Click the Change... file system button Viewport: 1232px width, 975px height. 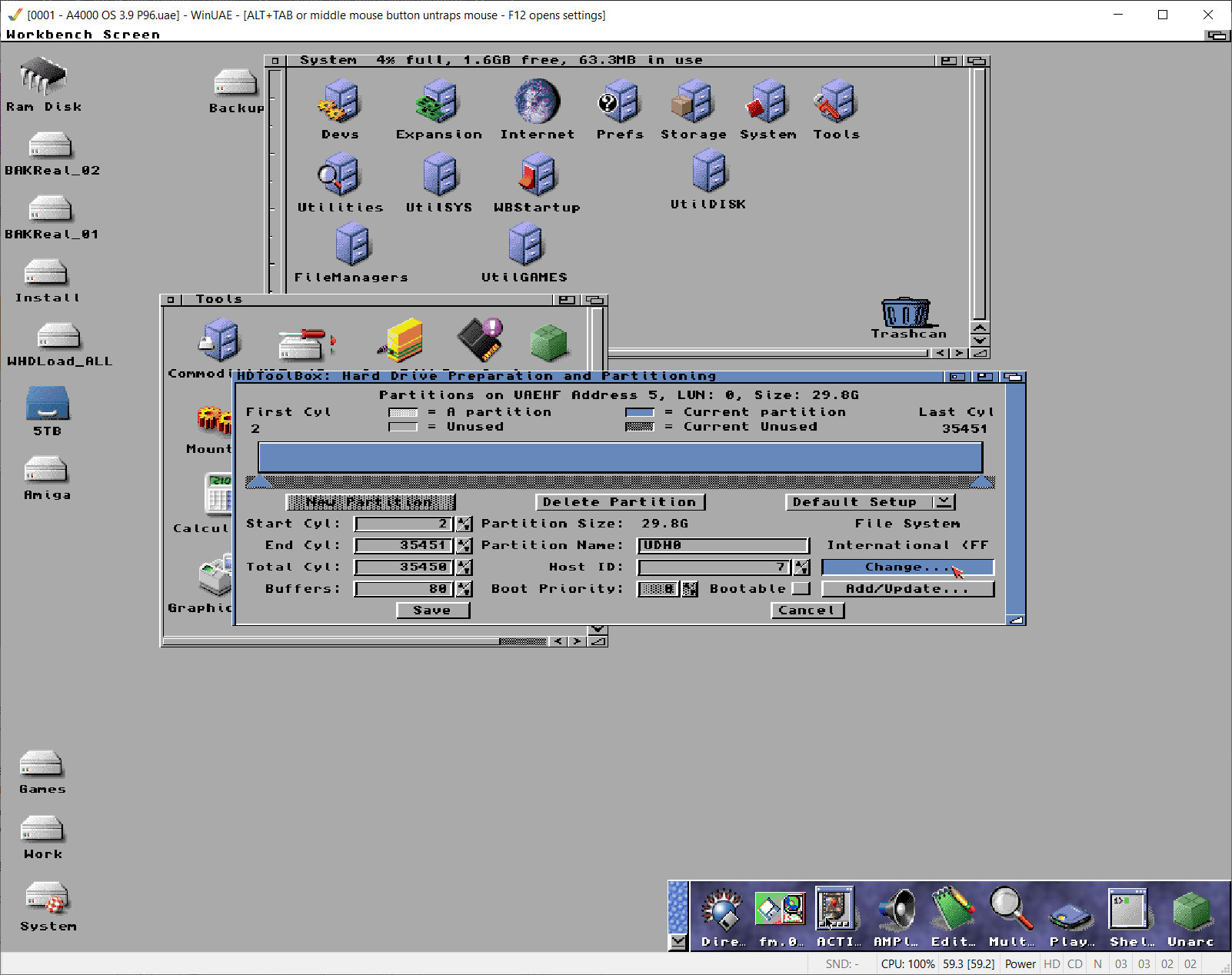(x=908, y=567)
